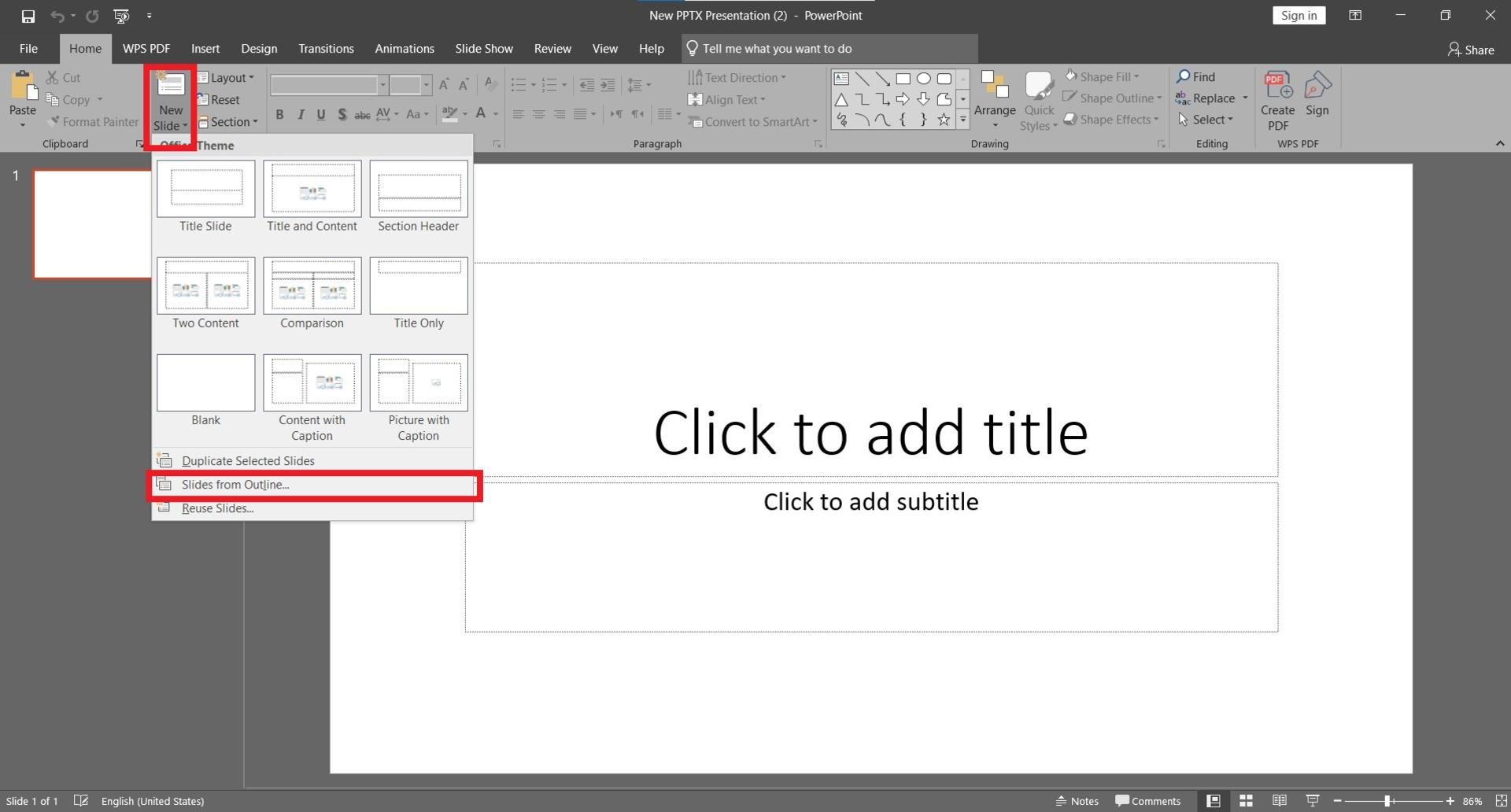
Task: Click the Sign in button
Action: [x=1299, y=15]
